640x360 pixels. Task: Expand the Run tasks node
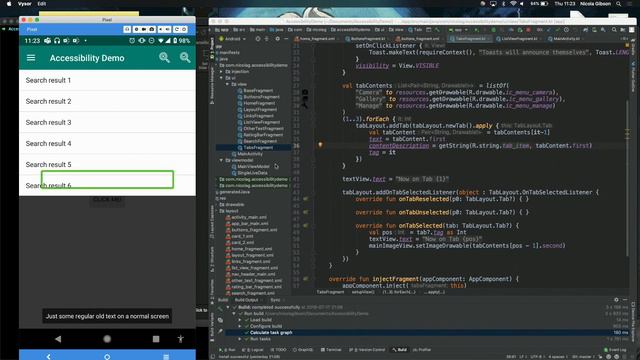[x=240, y=339]
